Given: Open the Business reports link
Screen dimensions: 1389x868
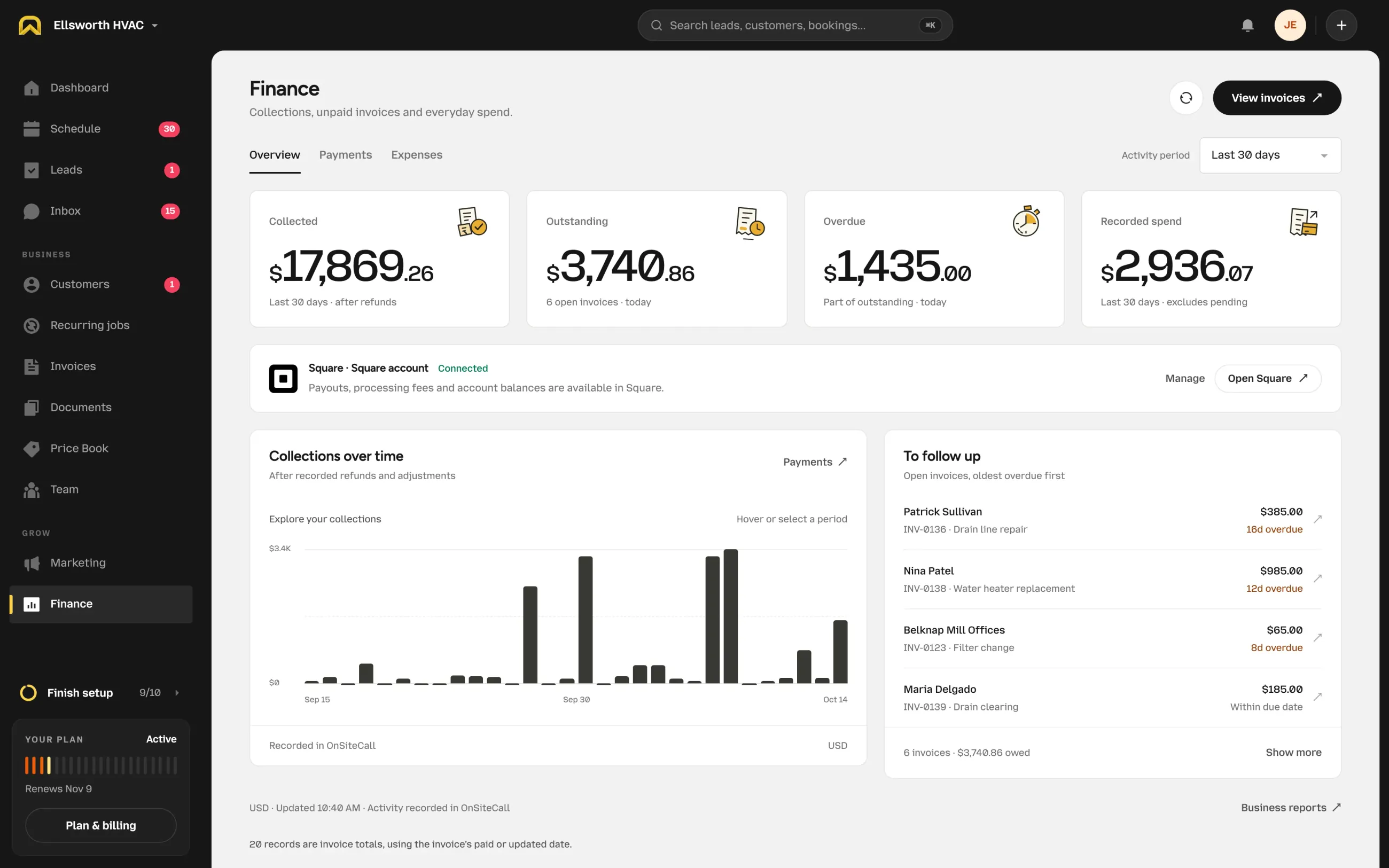Looking at the screenshot, I should tap(1291, 808).
